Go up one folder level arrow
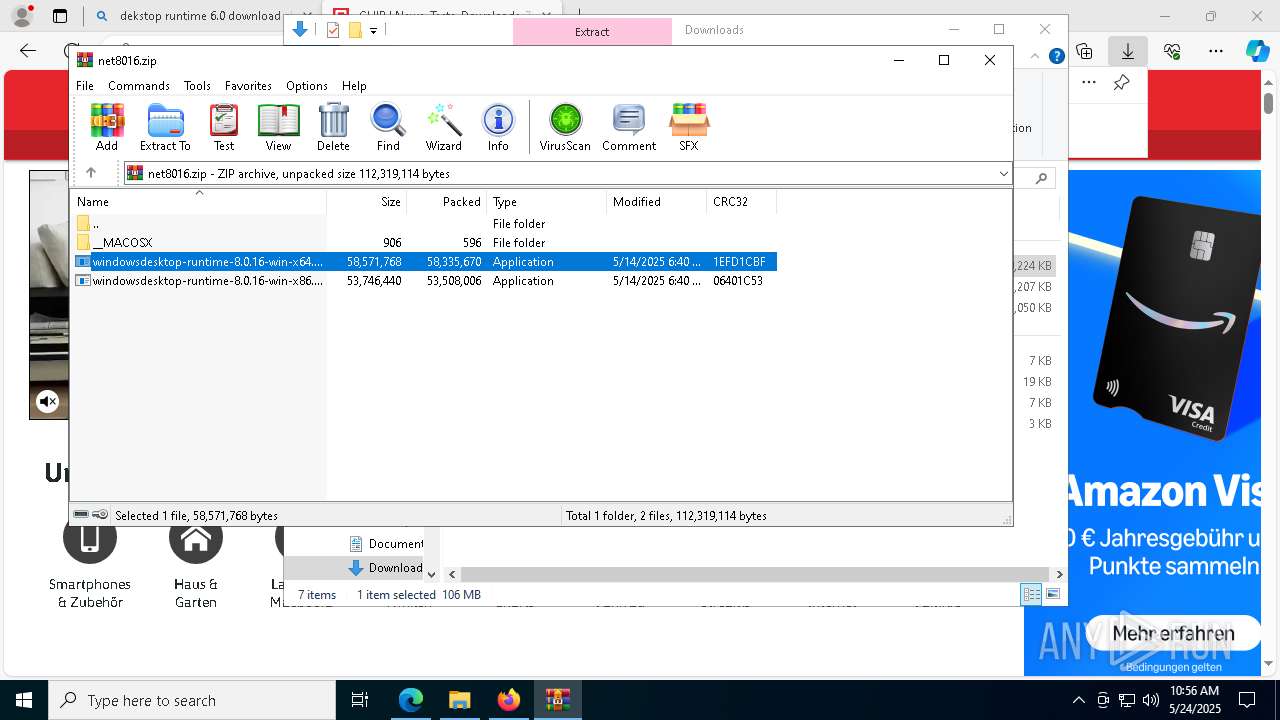This screenshot has height=720, width=1280. 91,173
